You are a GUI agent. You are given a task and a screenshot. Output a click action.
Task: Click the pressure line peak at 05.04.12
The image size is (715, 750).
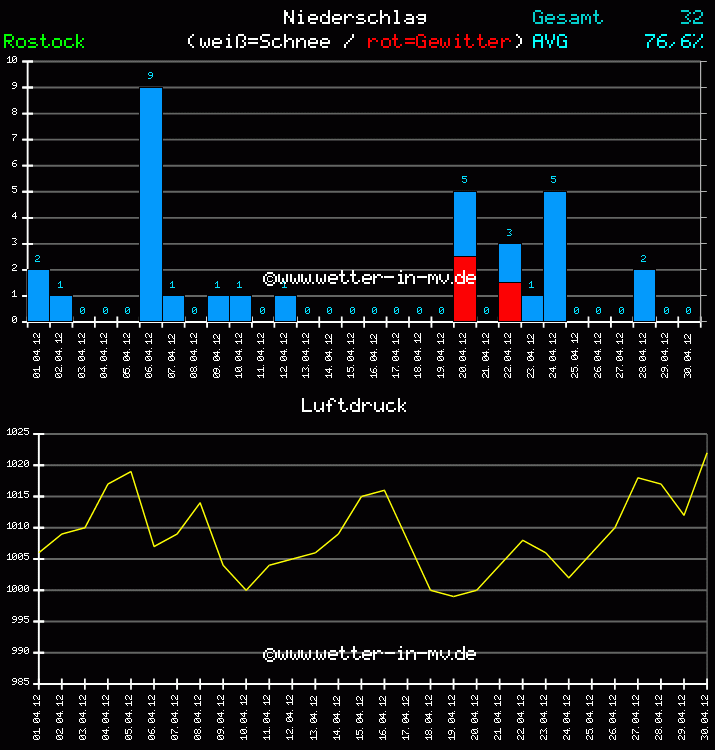coord(131,471)
